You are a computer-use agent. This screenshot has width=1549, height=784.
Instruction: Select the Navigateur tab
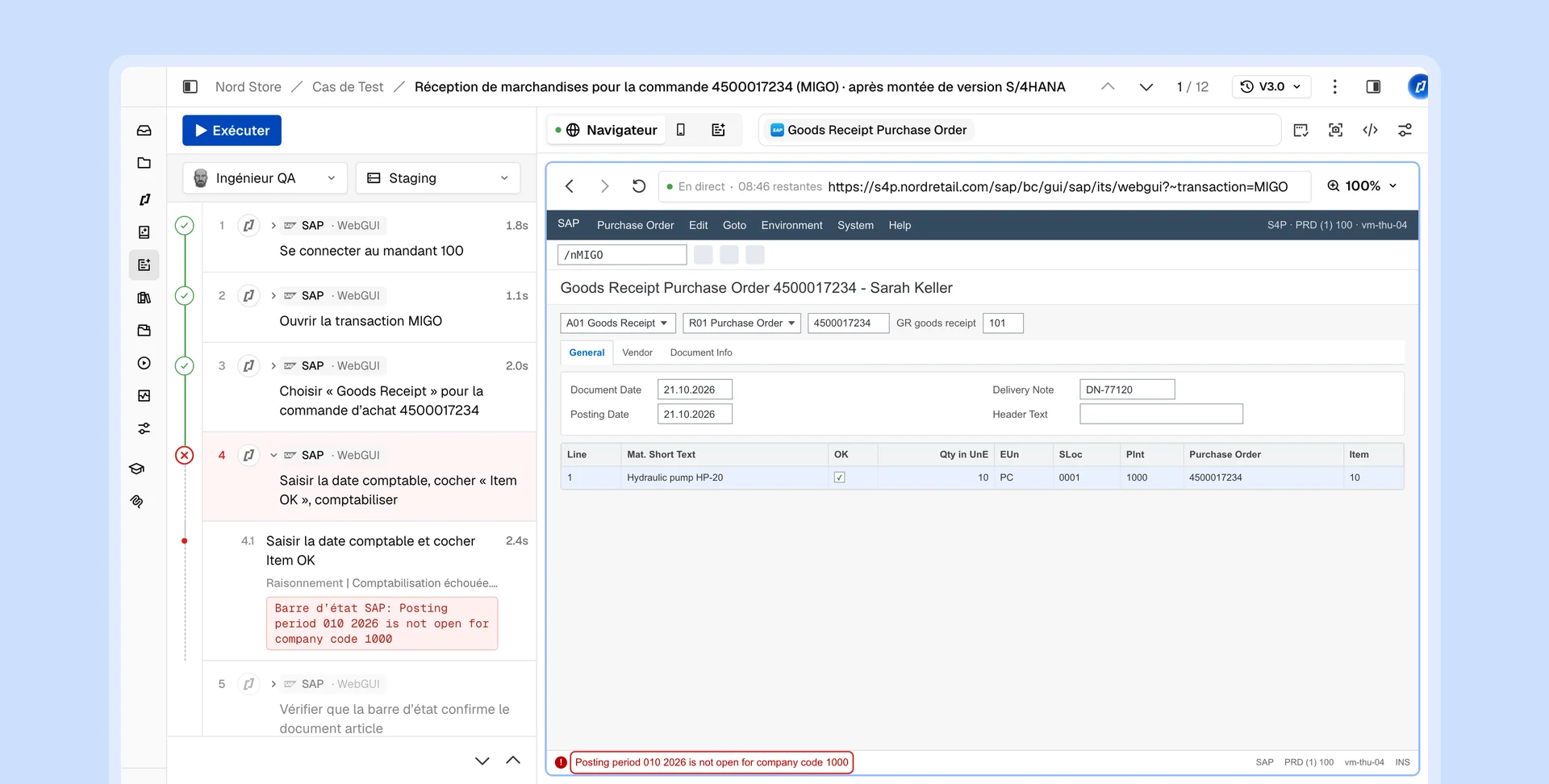(607, 130)
